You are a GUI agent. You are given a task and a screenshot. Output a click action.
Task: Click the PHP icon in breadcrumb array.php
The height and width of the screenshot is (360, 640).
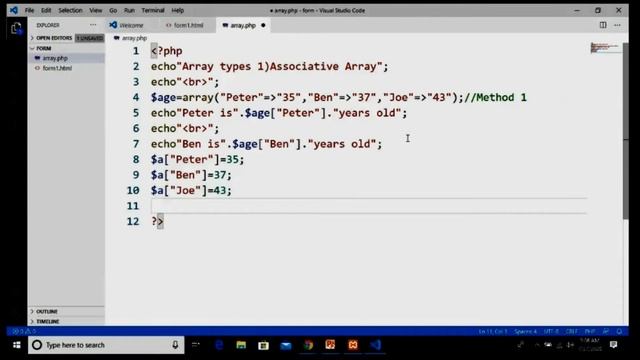pos(117,38)
